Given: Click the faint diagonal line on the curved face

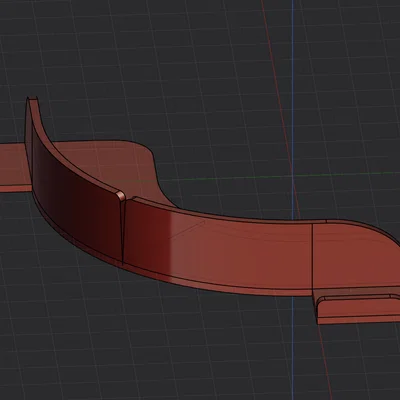Looking at the screenshot, I should point(187,229).
